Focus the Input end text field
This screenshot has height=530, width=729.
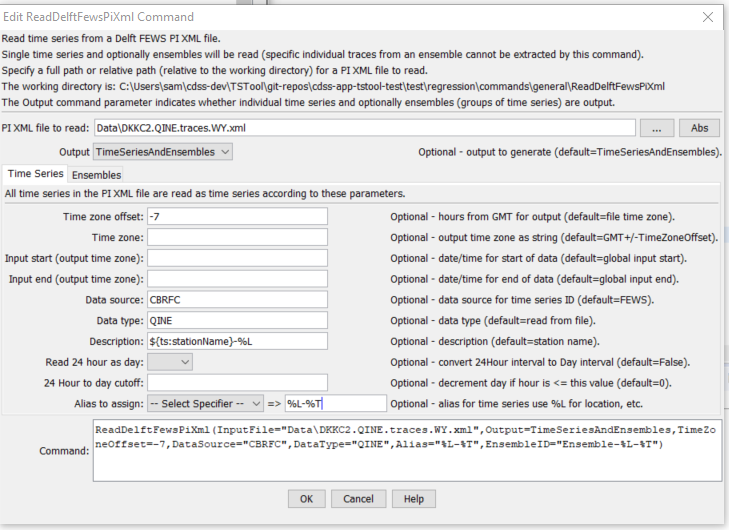click(x=237, y=279)
